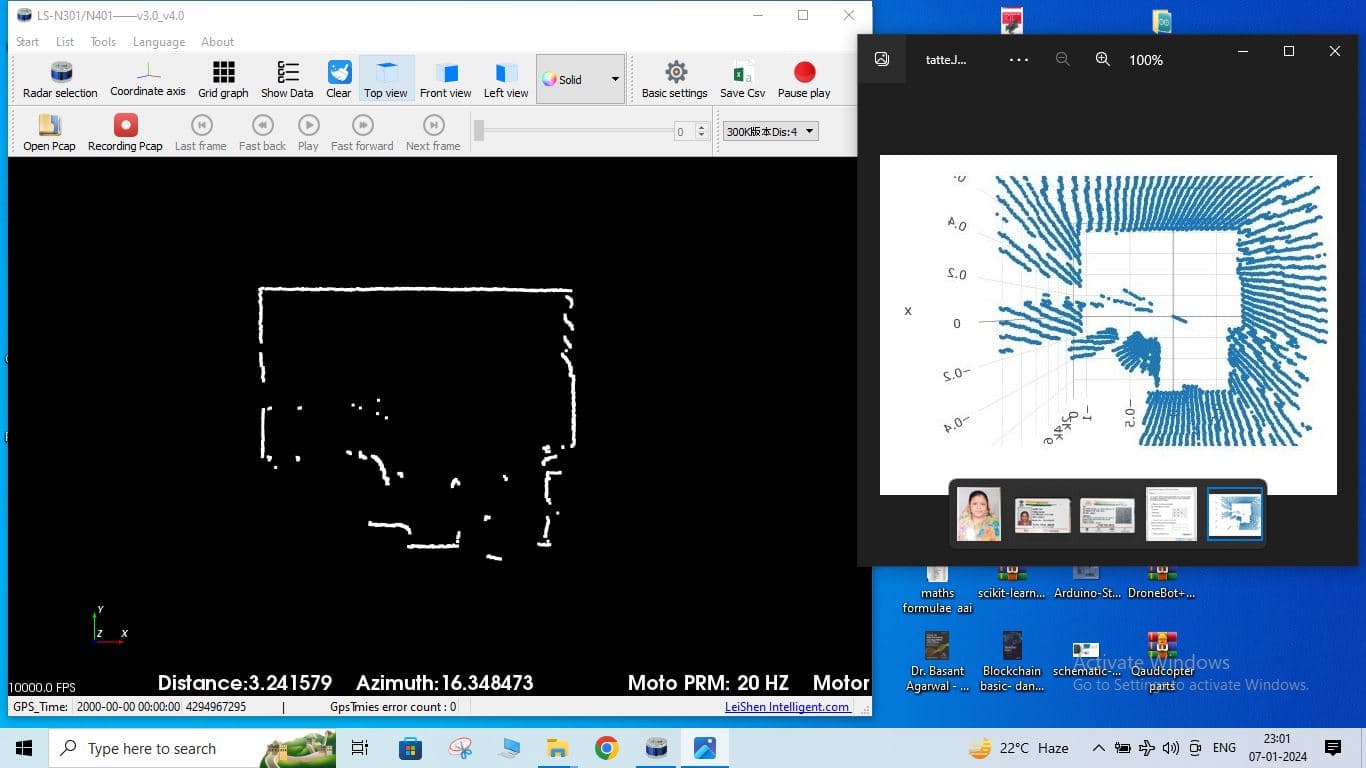This screenshot has width=1366, height=768.
Task: Start Recording Pcap
Action: point(125,132)
